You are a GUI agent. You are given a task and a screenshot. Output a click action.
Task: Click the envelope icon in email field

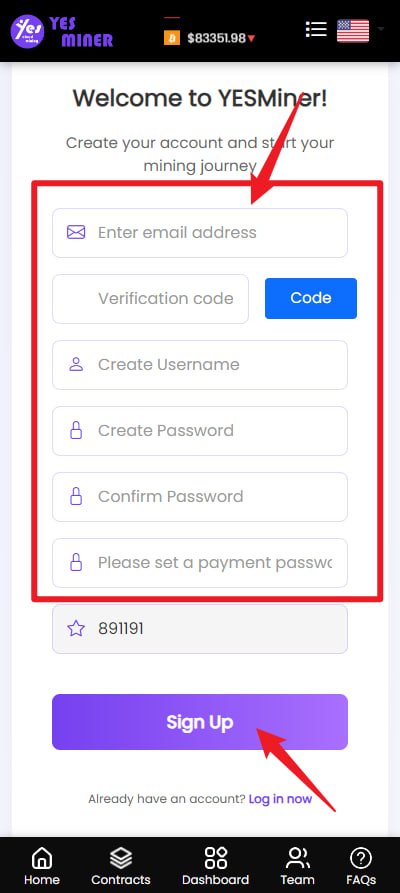pyautogui.click(x=76, y=232)
